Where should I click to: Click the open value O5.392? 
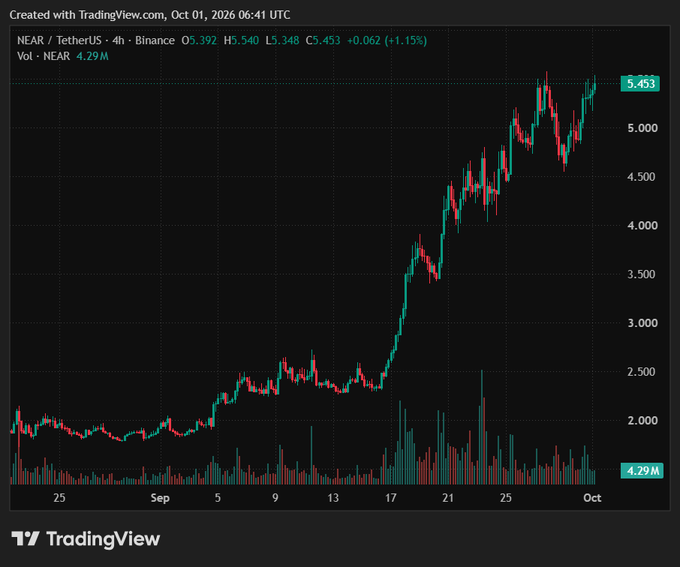click(199, 40)
